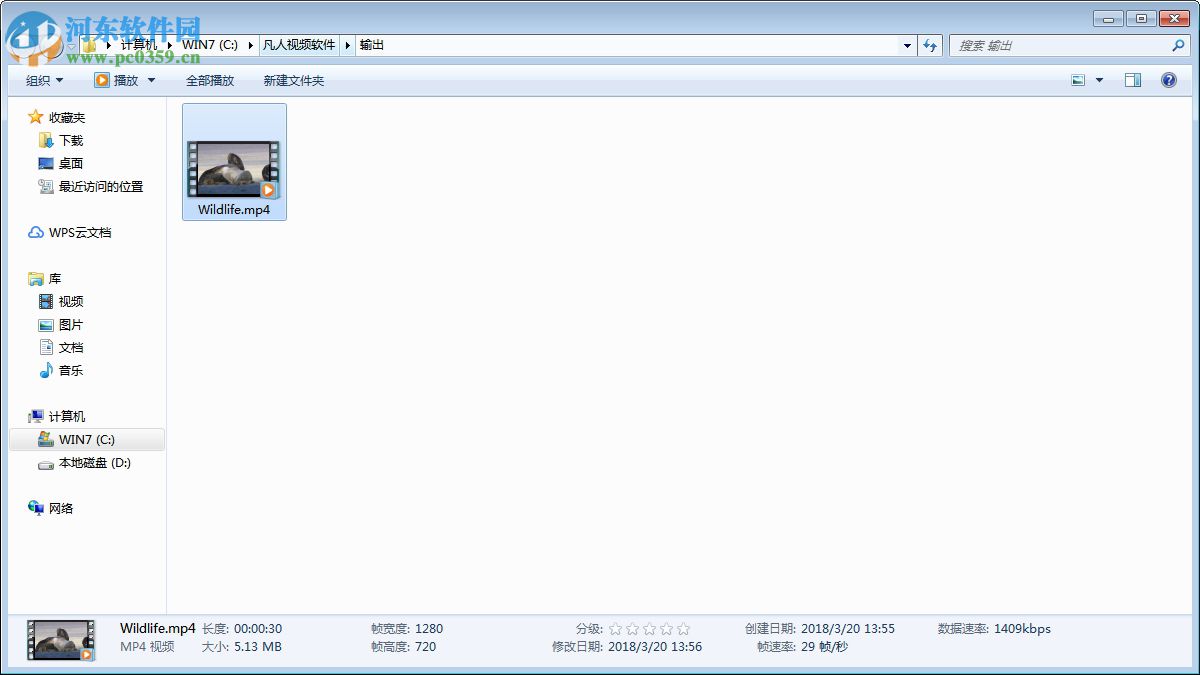1200x675 pixels.
Task: Open the 收藏夹 favorites star icon
Action: point(36,117)
